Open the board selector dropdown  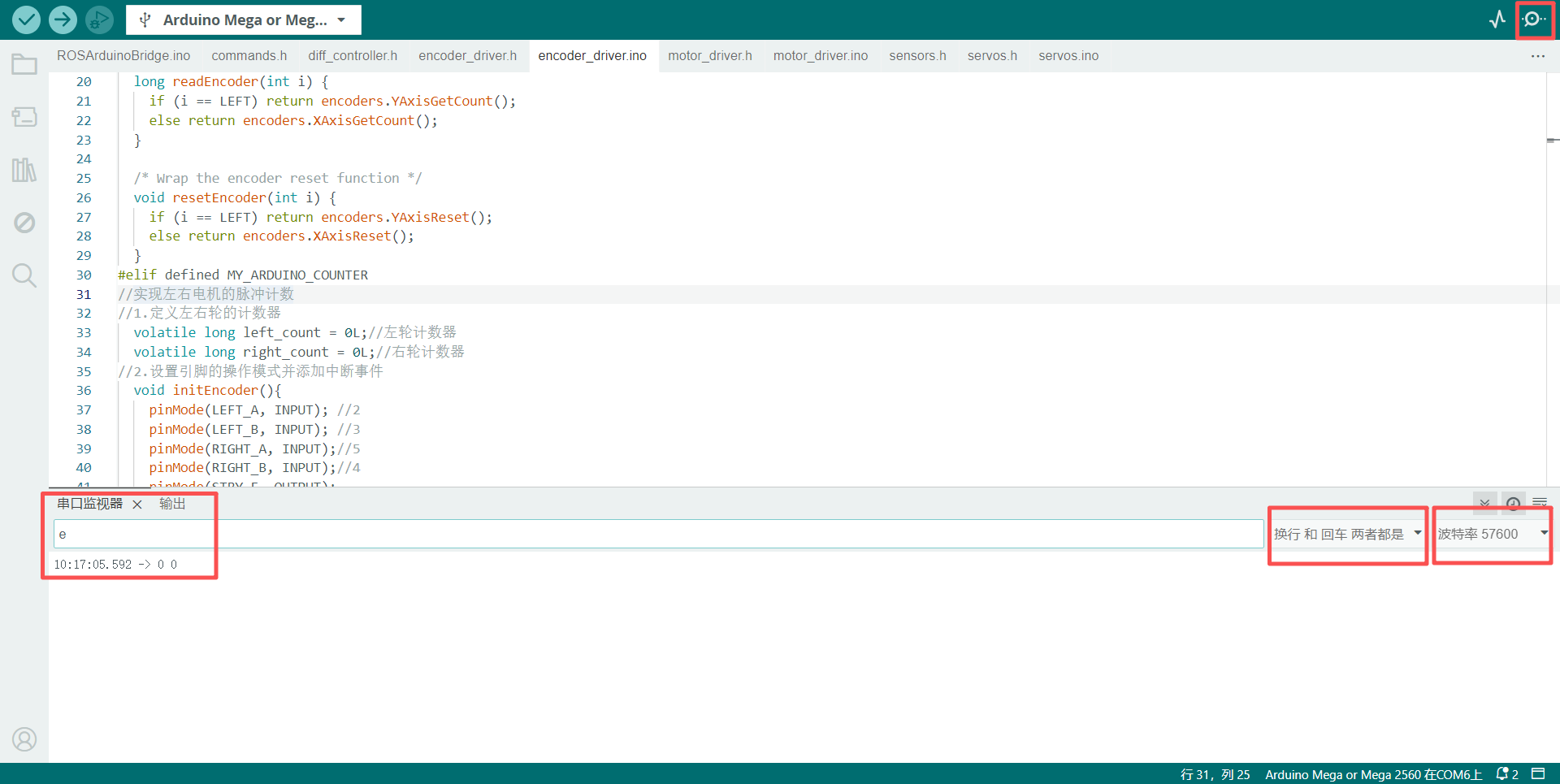[243, 19]
